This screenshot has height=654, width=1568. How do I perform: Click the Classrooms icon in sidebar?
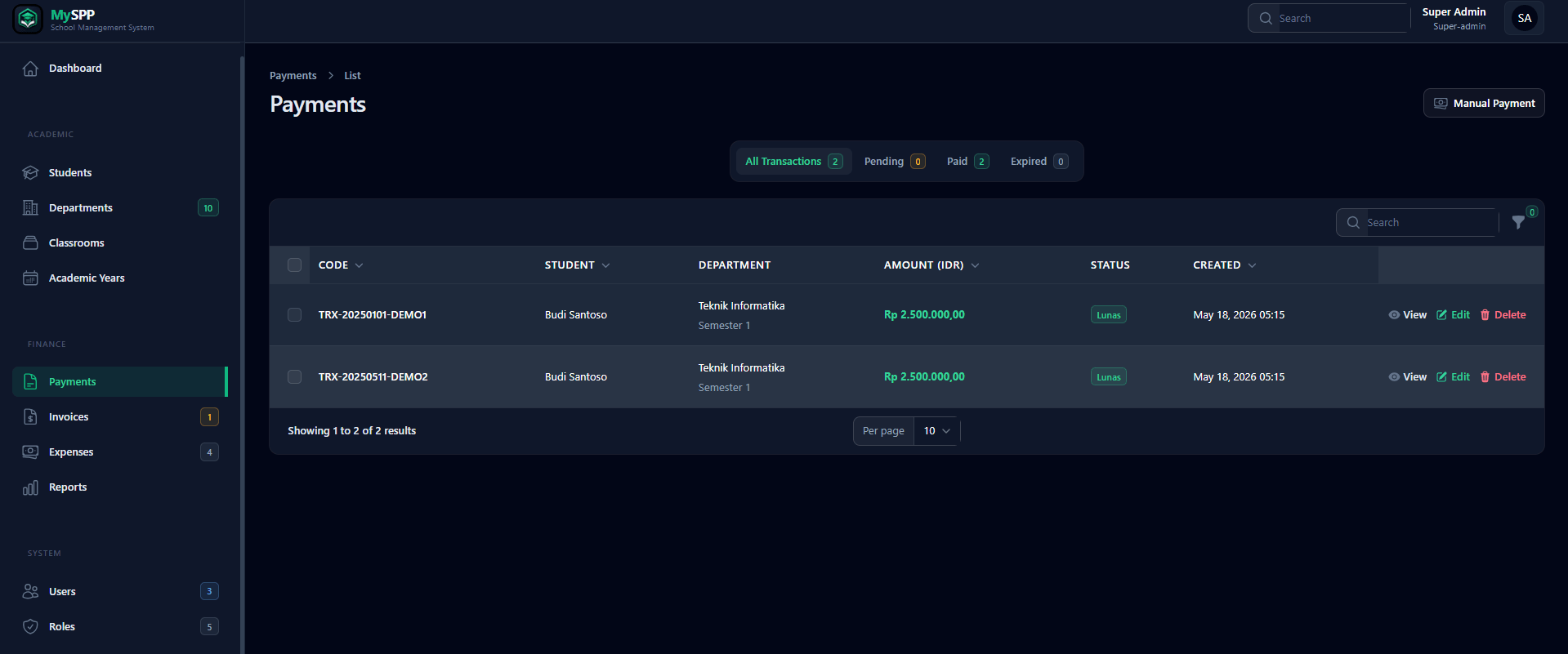point(30,243)
